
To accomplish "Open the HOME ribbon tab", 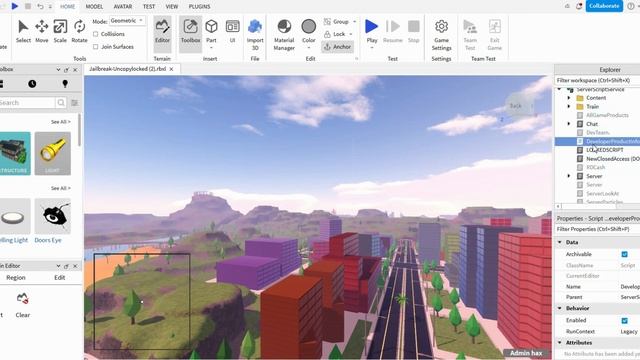I will (67, 7).
